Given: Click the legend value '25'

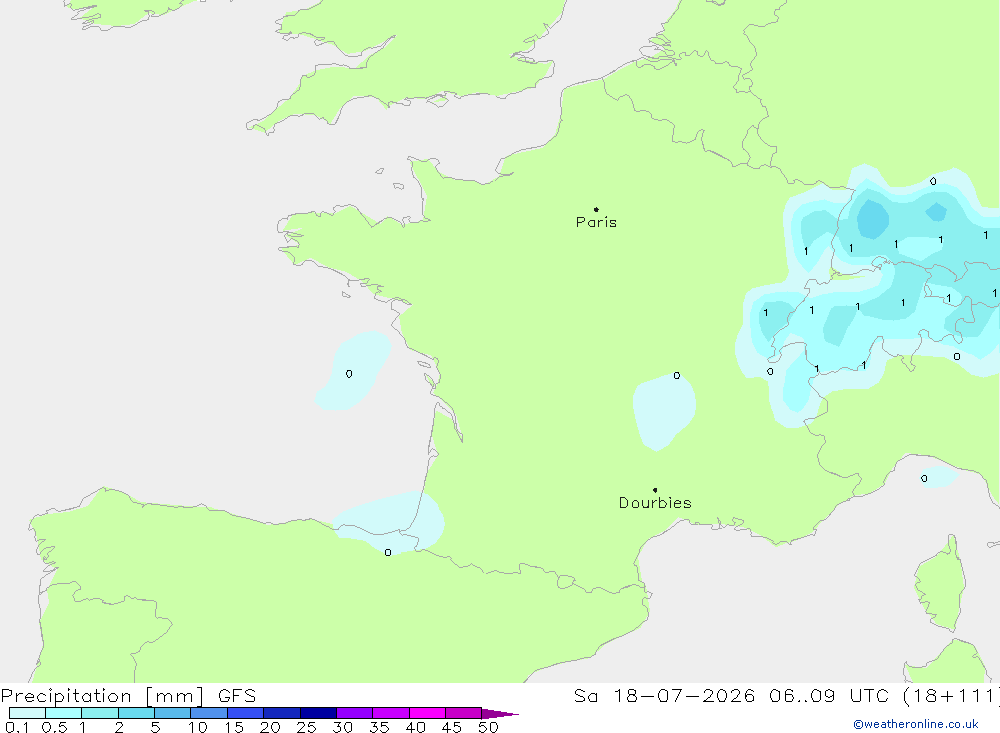Looking at the screenshot, I should (x=307, y=727).
